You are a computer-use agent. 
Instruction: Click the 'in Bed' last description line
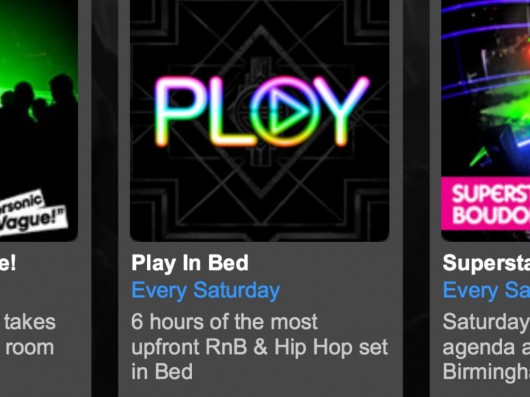click(x=162, y=371)
